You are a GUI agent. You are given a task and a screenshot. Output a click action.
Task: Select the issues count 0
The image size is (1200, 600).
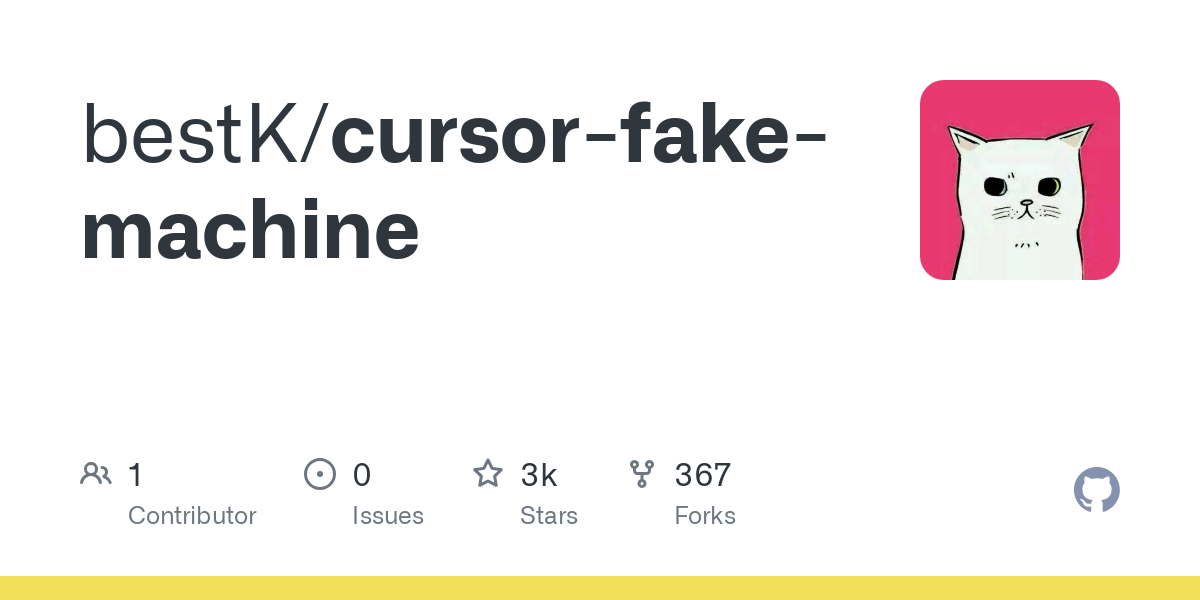tap(362, 474)
